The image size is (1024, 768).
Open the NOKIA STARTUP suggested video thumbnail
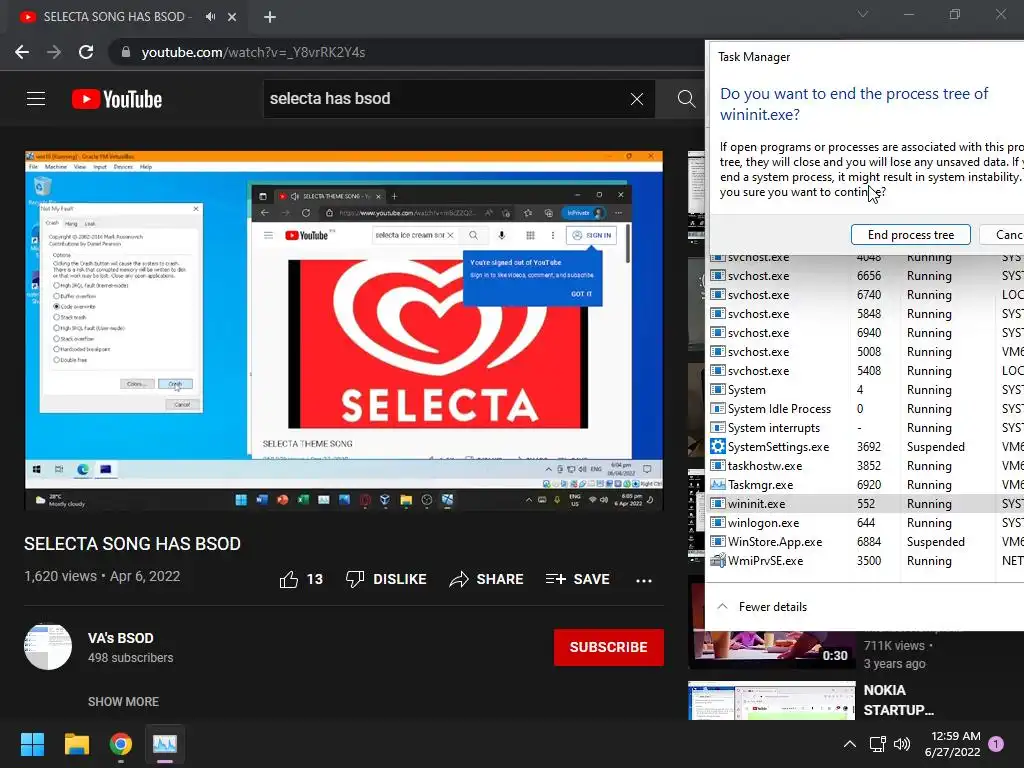pos(771,701)
